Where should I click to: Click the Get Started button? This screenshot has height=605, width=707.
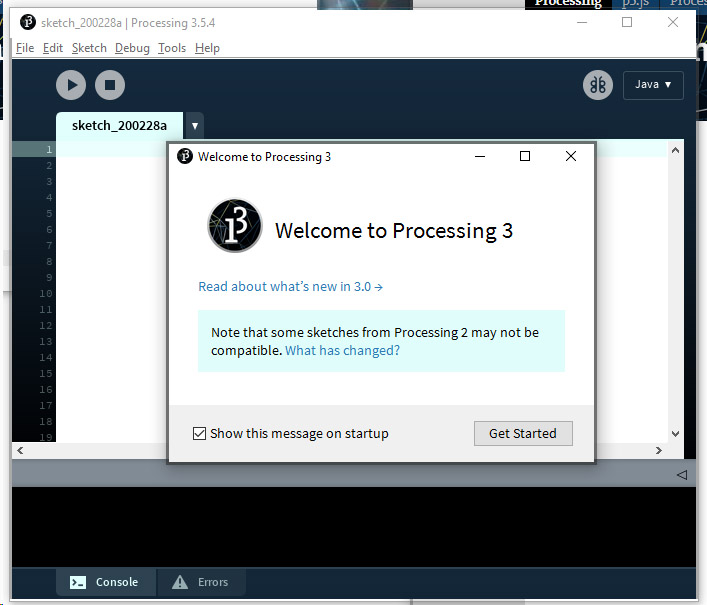pyautogui.click(x=523, y=433)
